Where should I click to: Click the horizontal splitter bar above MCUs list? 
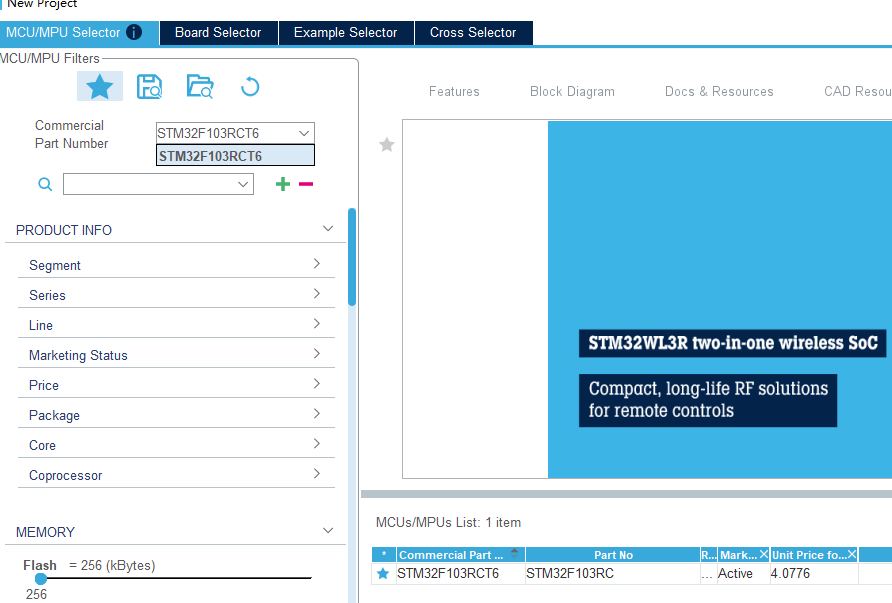(626, 494)
